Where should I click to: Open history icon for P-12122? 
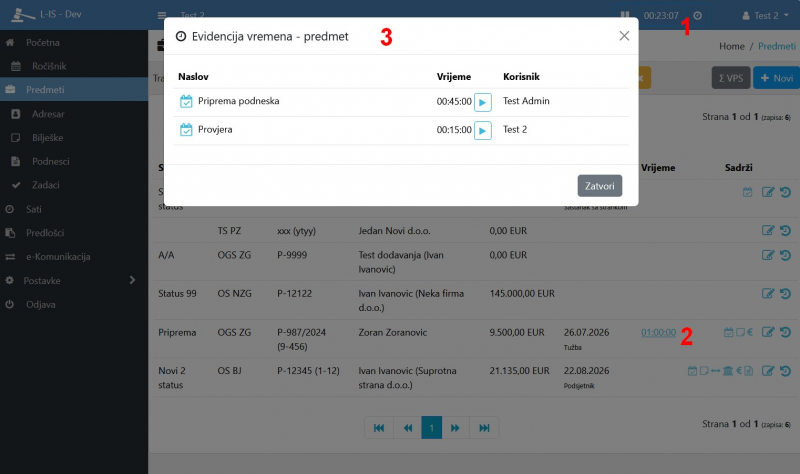(x=786, y=293)
